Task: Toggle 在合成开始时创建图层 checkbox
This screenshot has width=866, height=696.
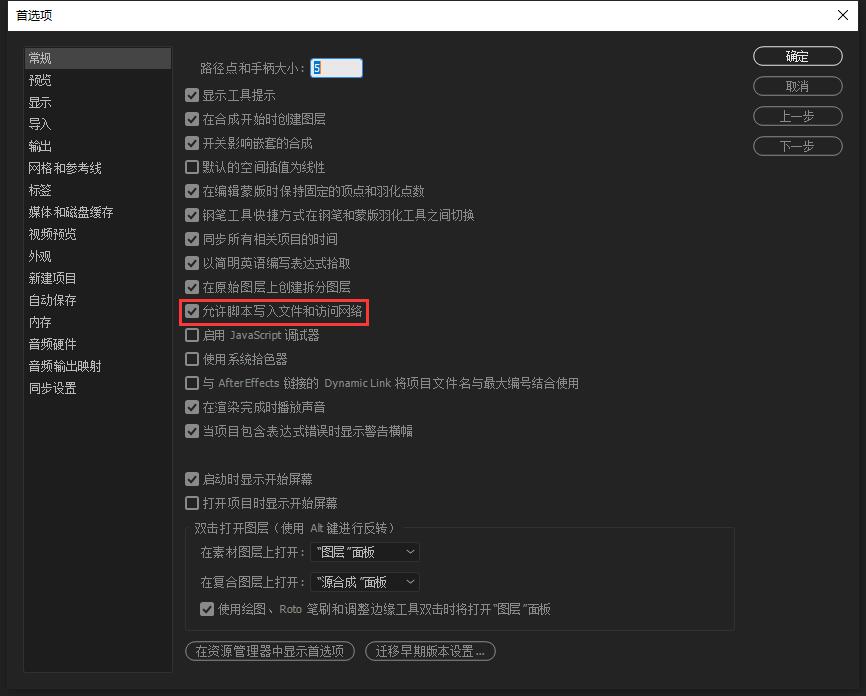Action: tap(192, 119)
